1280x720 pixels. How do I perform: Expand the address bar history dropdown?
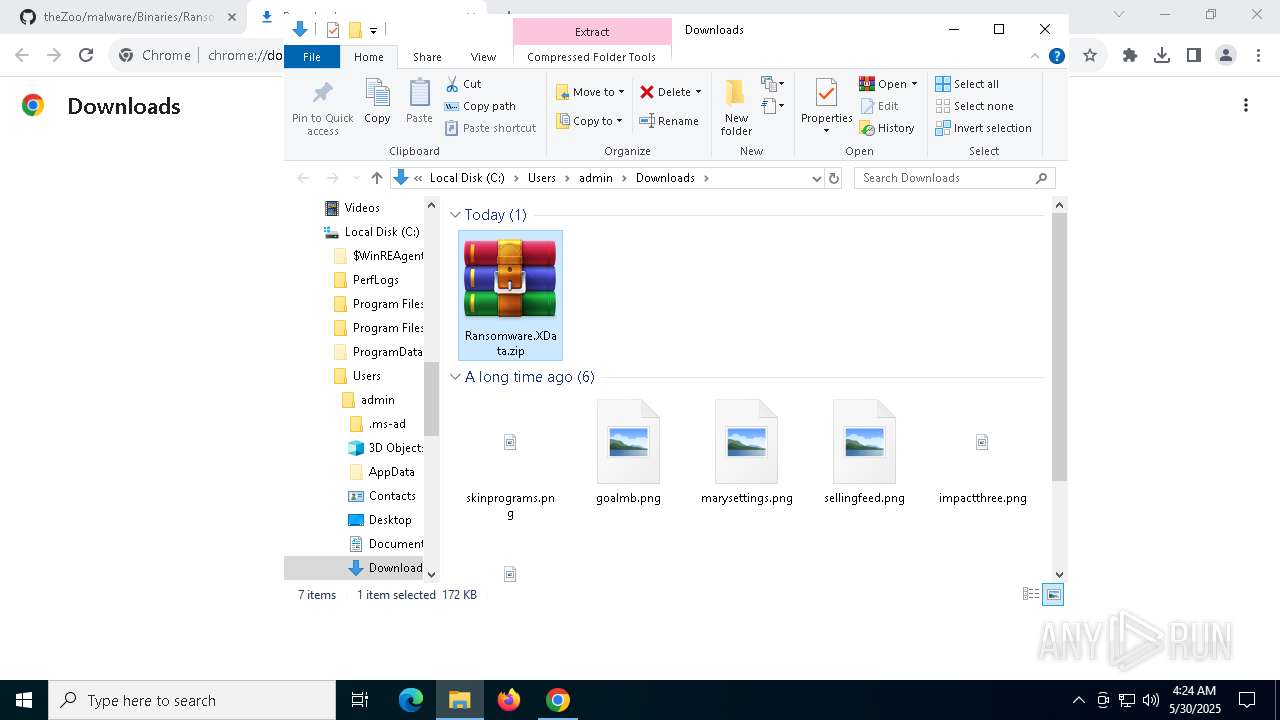pyautogui.click(x=817, y=178)
